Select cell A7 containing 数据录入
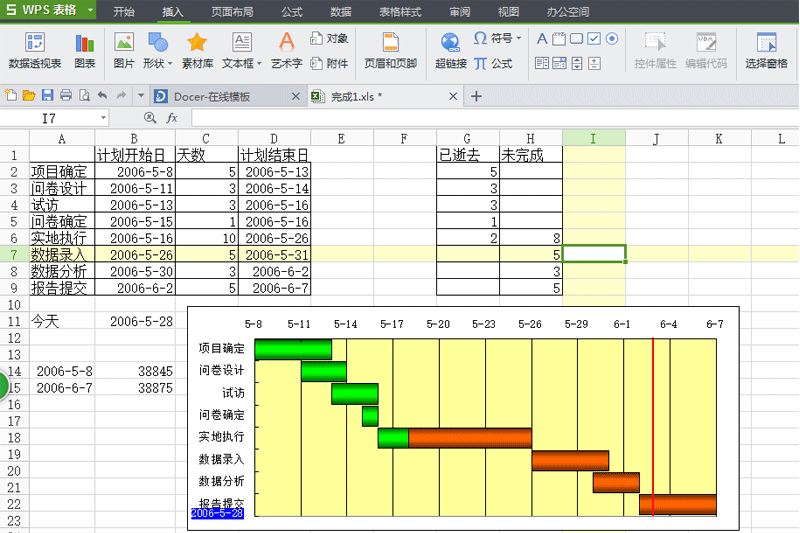The image size is (800, 533). tap(62, 255)
